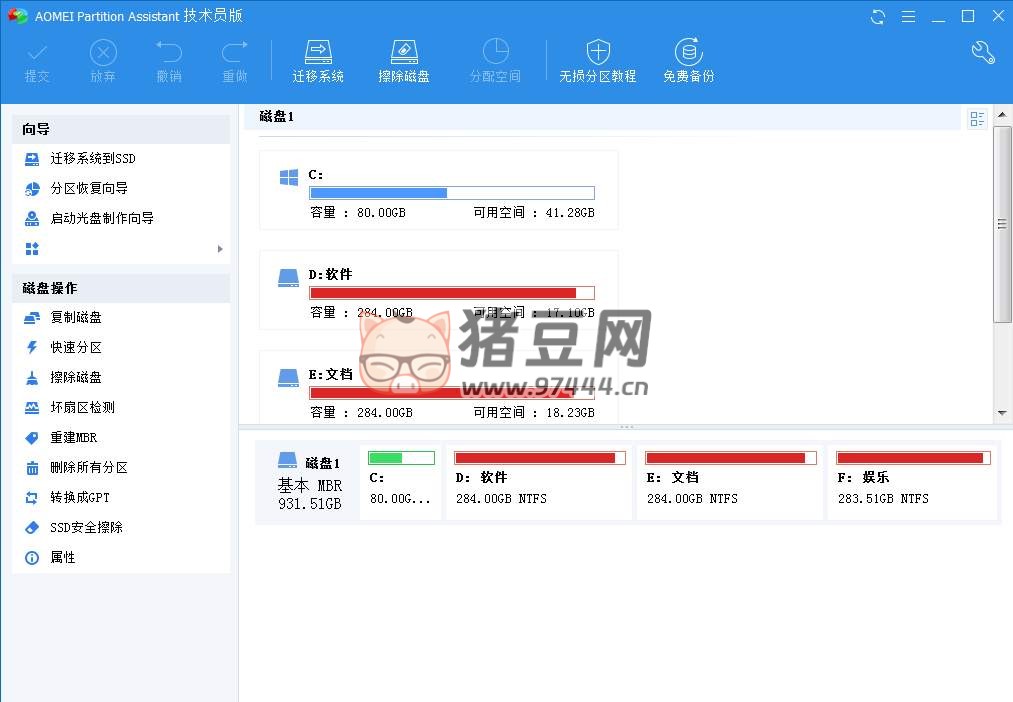The image size is (1013, 702).
Task: Expand the more wizards arrow
Action: pyautogui.click(x=220, y=249)
